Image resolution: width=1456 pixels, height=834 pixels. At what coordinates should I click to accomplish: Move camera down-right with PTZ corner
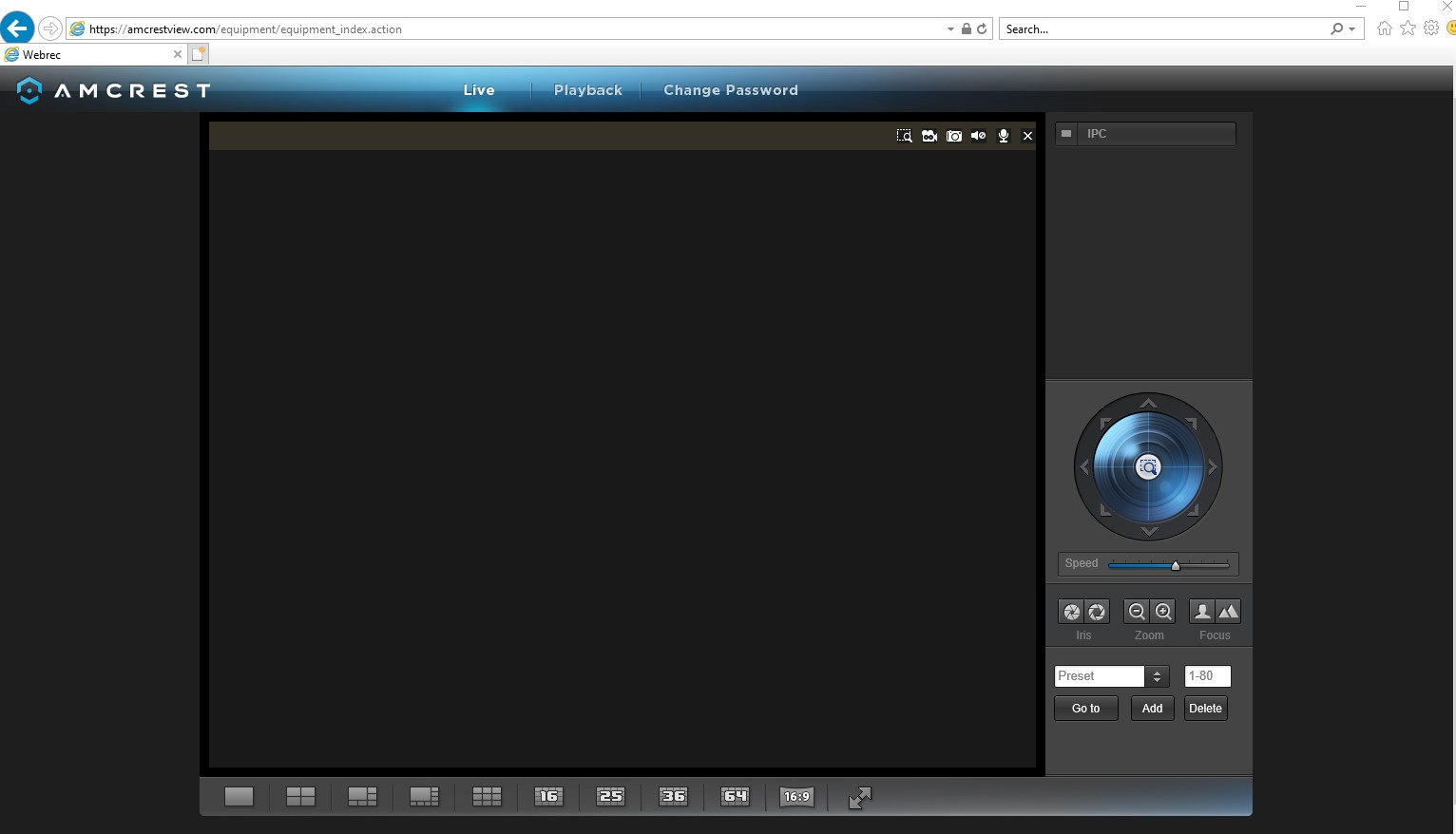(x=1192, y=510)
